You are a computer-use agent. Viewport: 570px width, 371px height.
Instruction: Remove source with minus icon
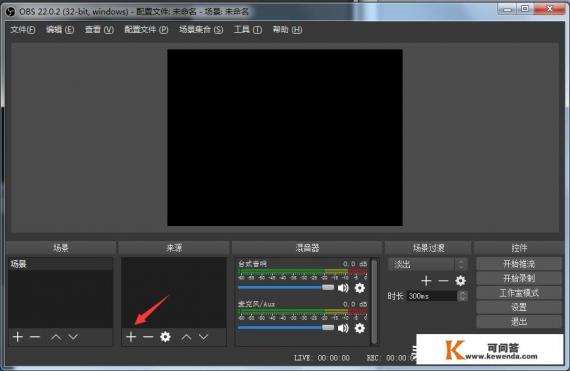click(148, 337)
